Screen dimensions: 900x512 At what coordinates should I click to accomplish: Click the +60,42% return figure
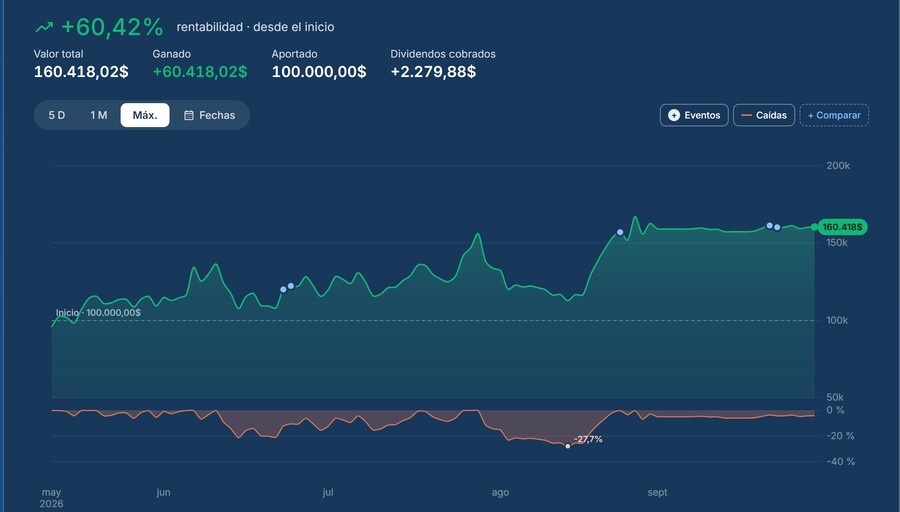(x=112, y=27)
